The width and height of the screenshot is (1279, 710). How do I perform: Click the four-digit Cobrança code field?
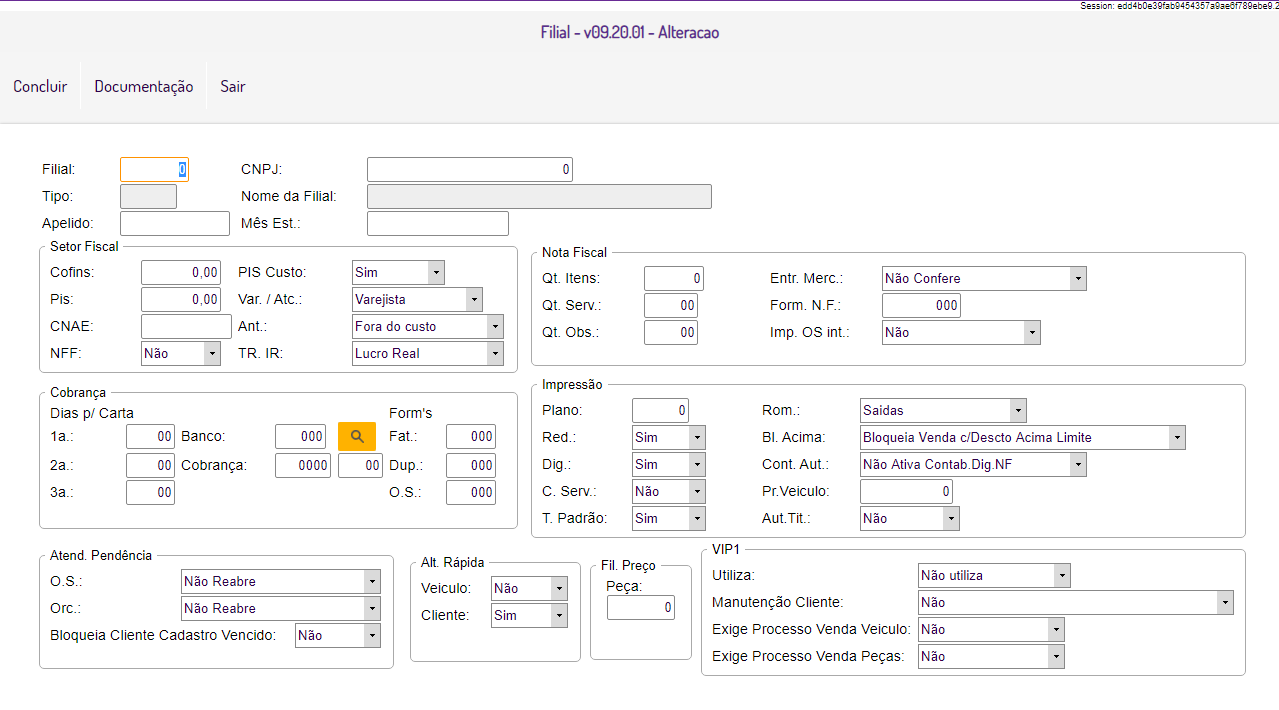[303, 465]
